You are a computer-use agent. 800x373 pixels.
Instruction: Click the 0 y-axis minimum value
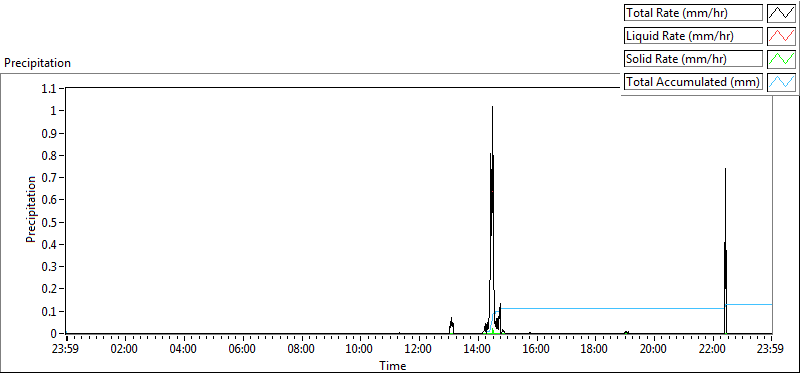55,333
